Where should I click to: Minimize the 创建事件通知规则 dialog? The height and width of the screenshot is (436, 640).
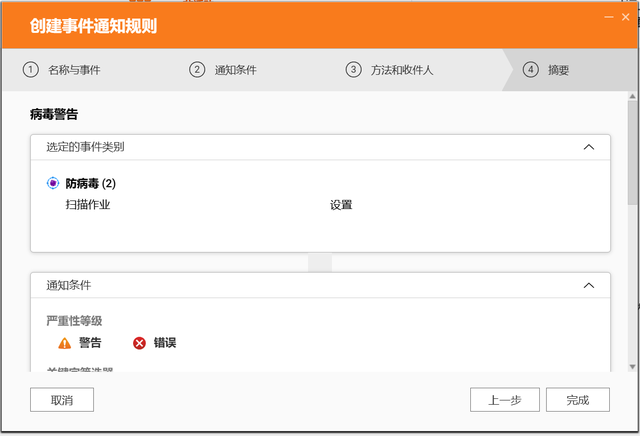[x=609, y=17]
